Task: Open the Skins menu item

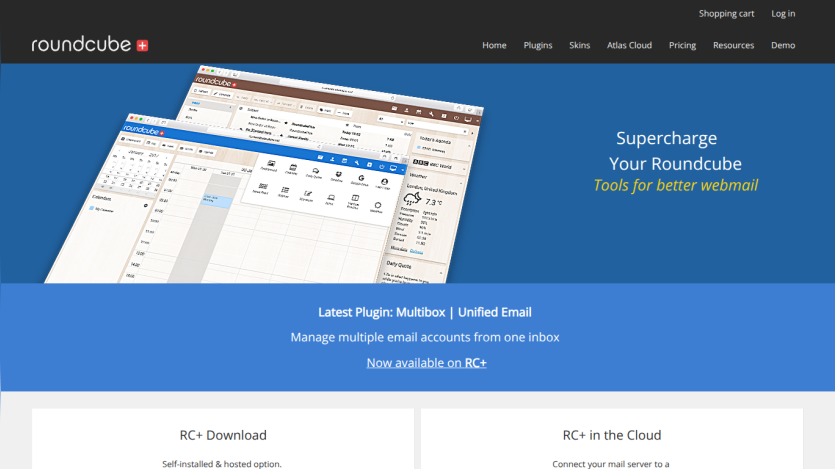Action: pos(579,45)
